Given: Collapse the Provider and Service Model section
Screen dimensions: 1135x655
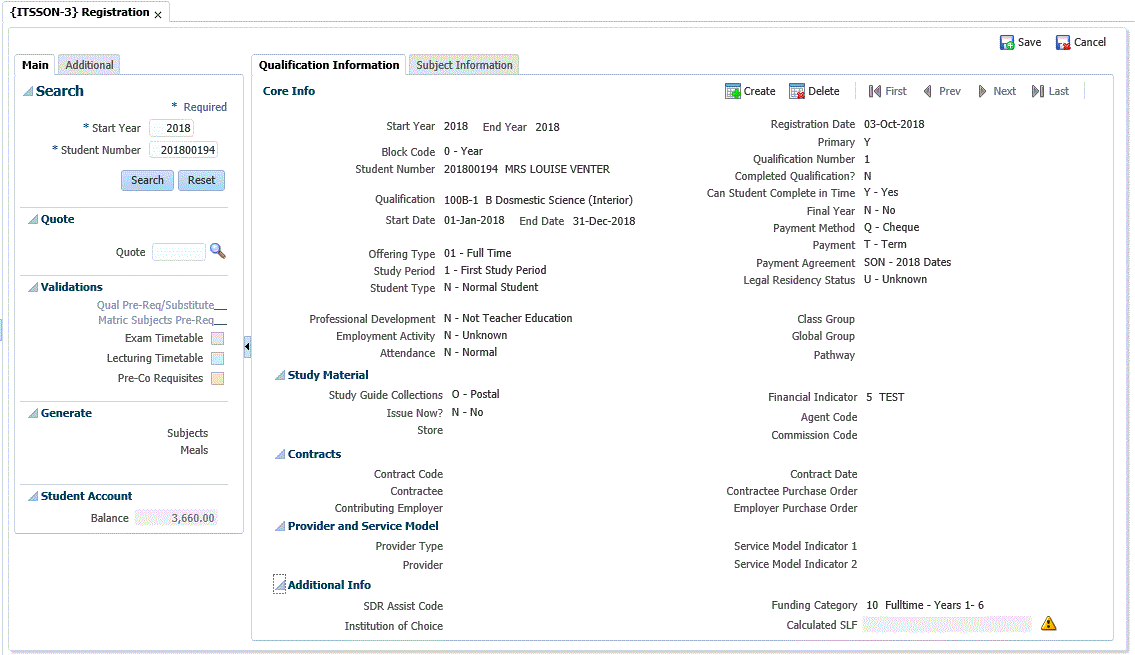Looking at the screenshot, I should 280,527.
